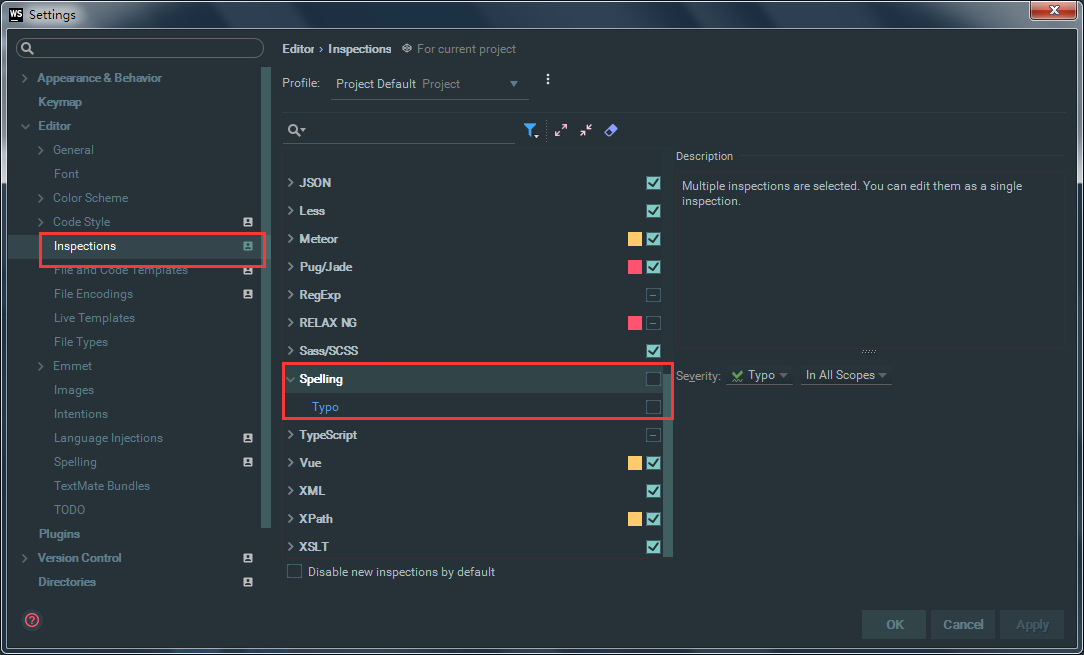The height and width of the screenshot is (655, 1084).
Task: Click the search icon in inspections filter
Action: (297, 130)
